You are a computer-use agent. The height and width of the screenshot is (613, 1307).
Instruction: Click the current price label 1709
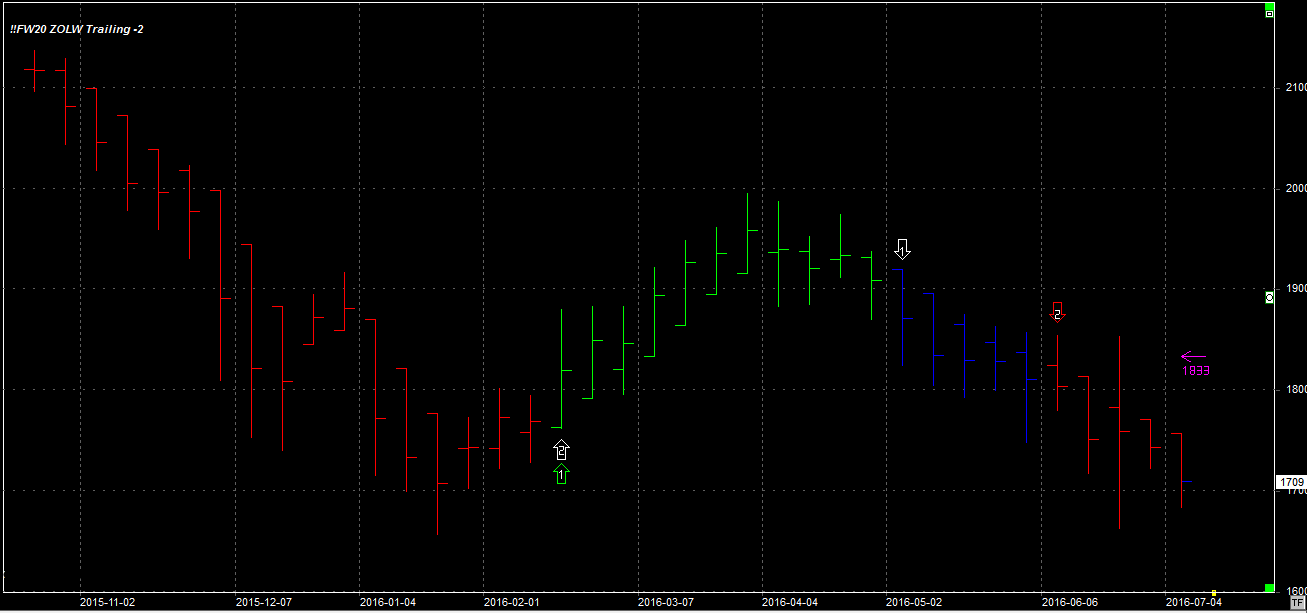click(1291, 482)
